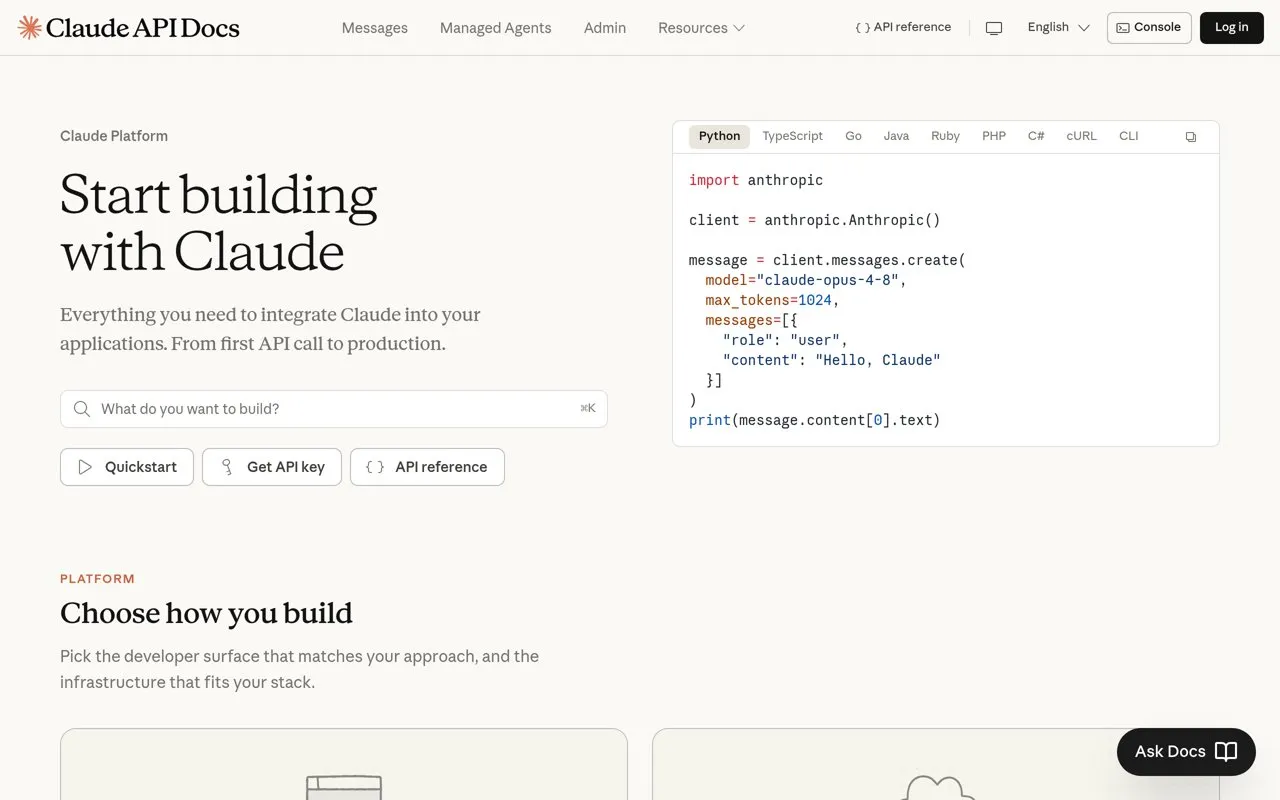Open API reference button below search
Screen dimensions: 1280x800
[x=427, y=467]
